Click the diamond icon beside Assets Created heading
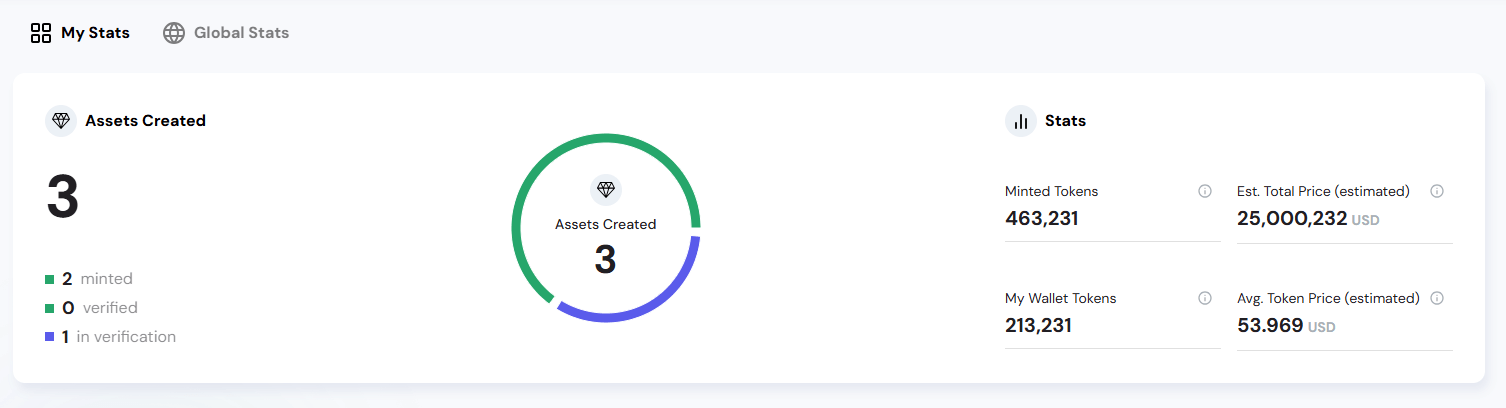Viewport: 1506px width, 408px height. click(62, 121)
